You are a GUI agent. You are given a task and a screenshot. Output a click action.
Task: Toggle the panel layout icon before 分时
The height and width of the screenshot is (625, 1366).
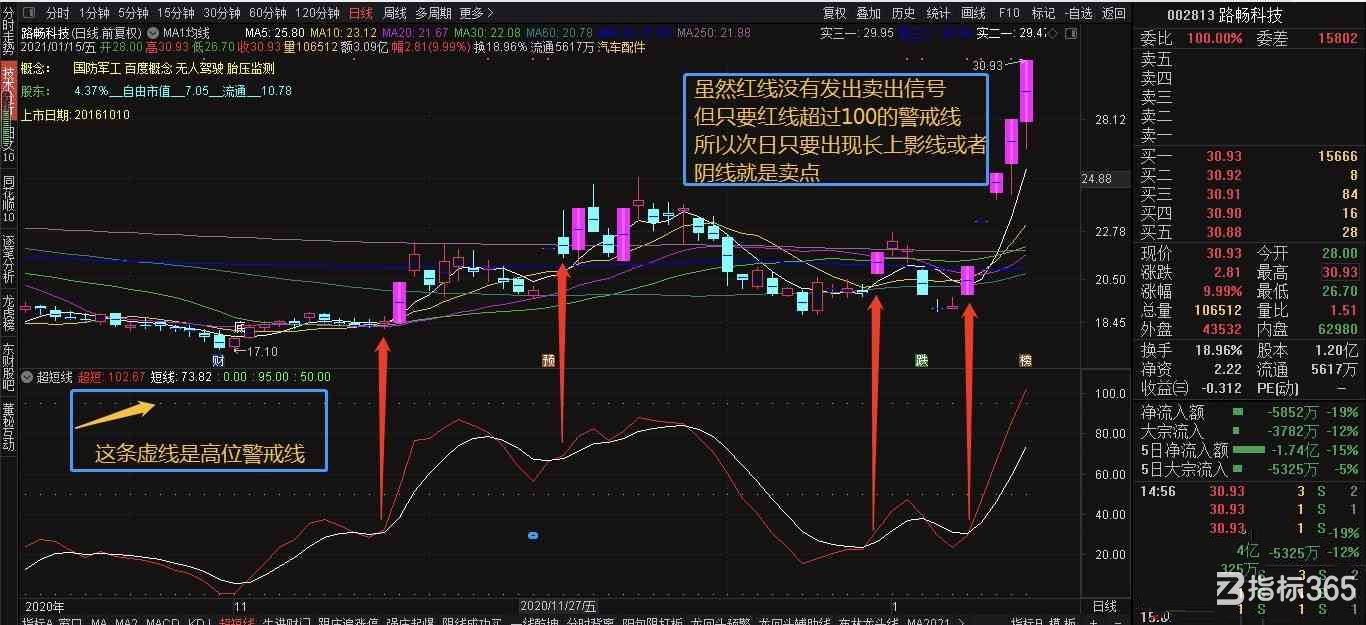click(x=27, y=13)
